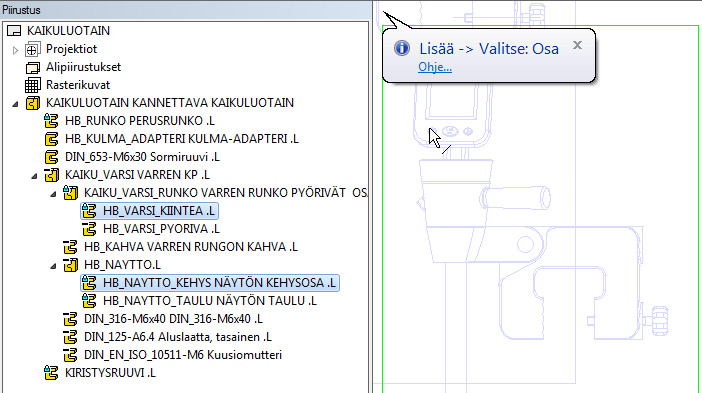Click the HB_KULMA_ADAPTERI part icon
This screenshot has height=393, width=702.
click(51, 139)
